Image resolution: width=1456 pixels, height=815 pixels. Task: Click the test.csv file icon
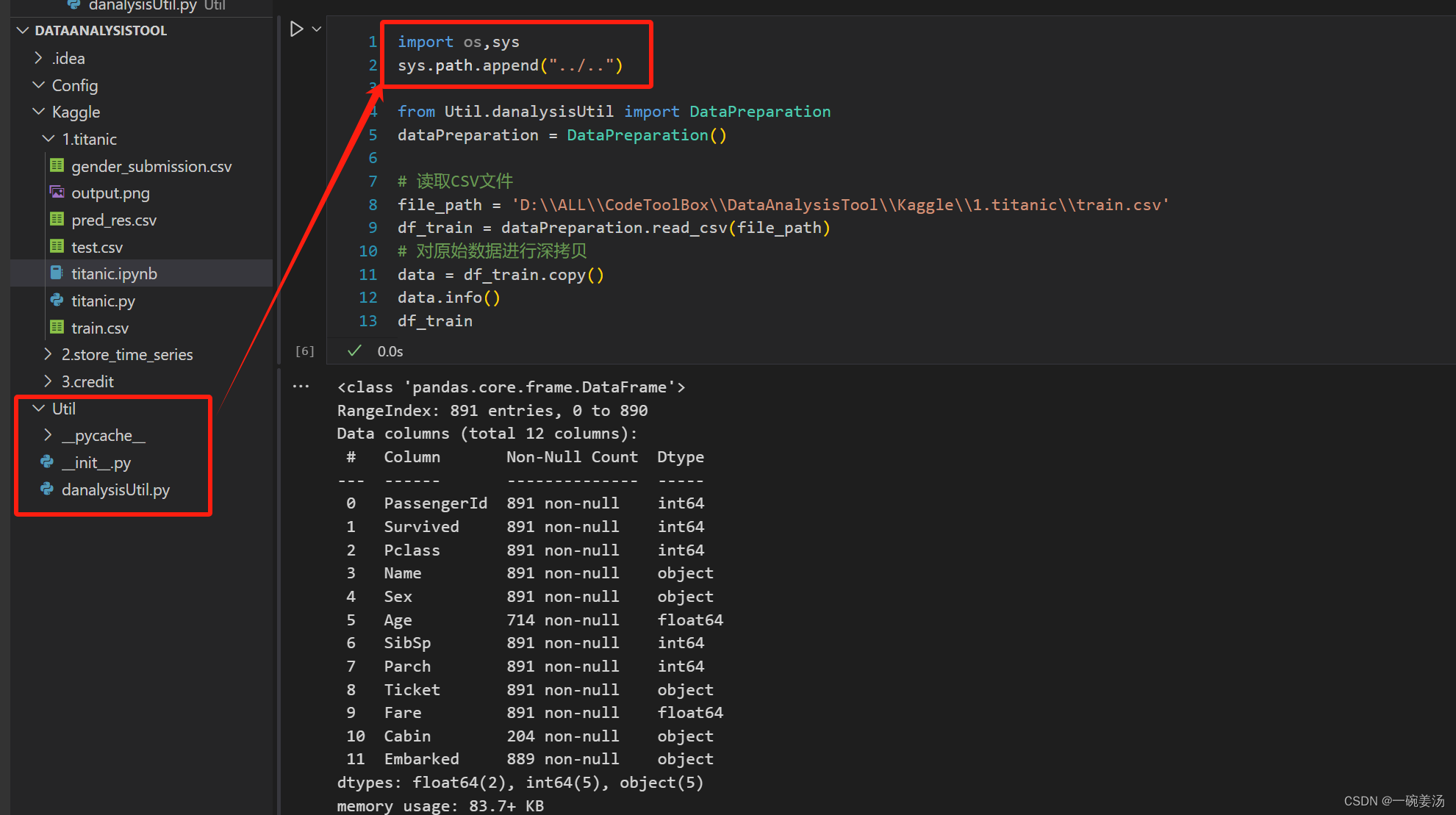[x=57, y=246]
